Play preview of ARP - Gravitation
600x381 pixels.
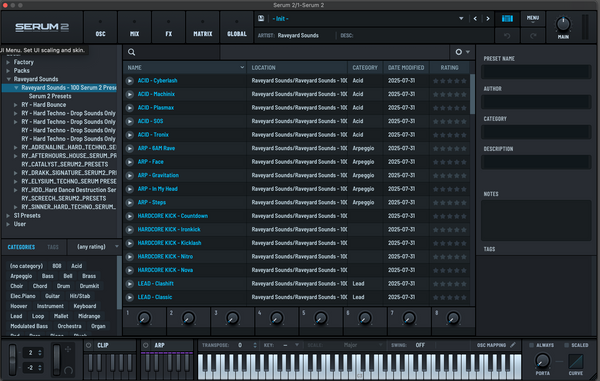point(130,176)
